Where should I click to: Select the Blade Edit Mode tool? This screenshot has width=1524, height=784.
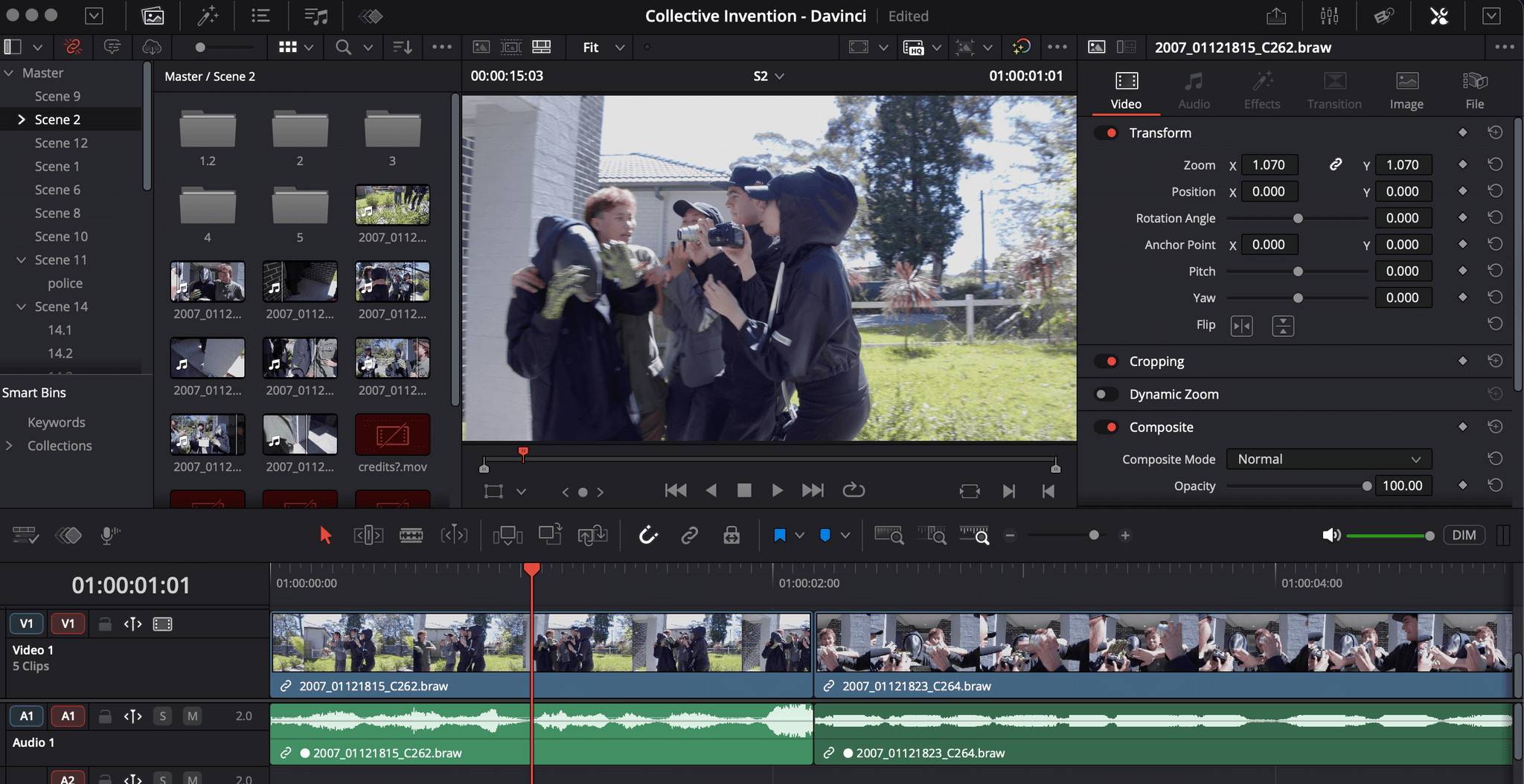click(411, 536)
